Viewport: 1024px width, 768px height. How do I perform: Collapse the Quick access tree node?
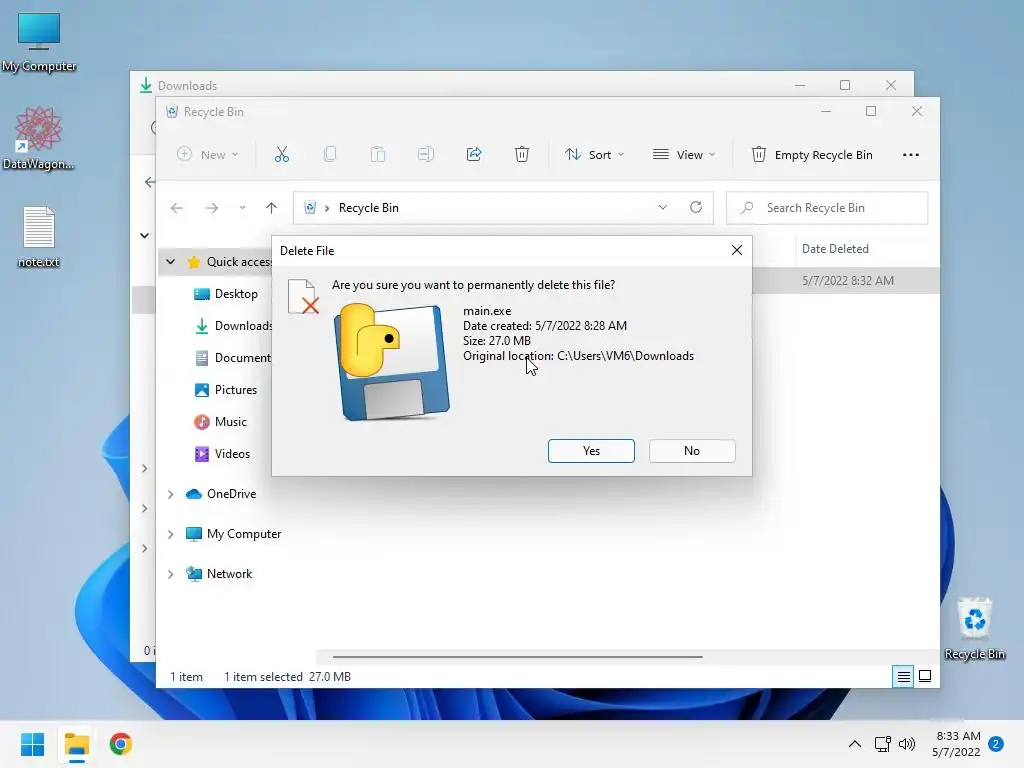(x=170, y=262)
